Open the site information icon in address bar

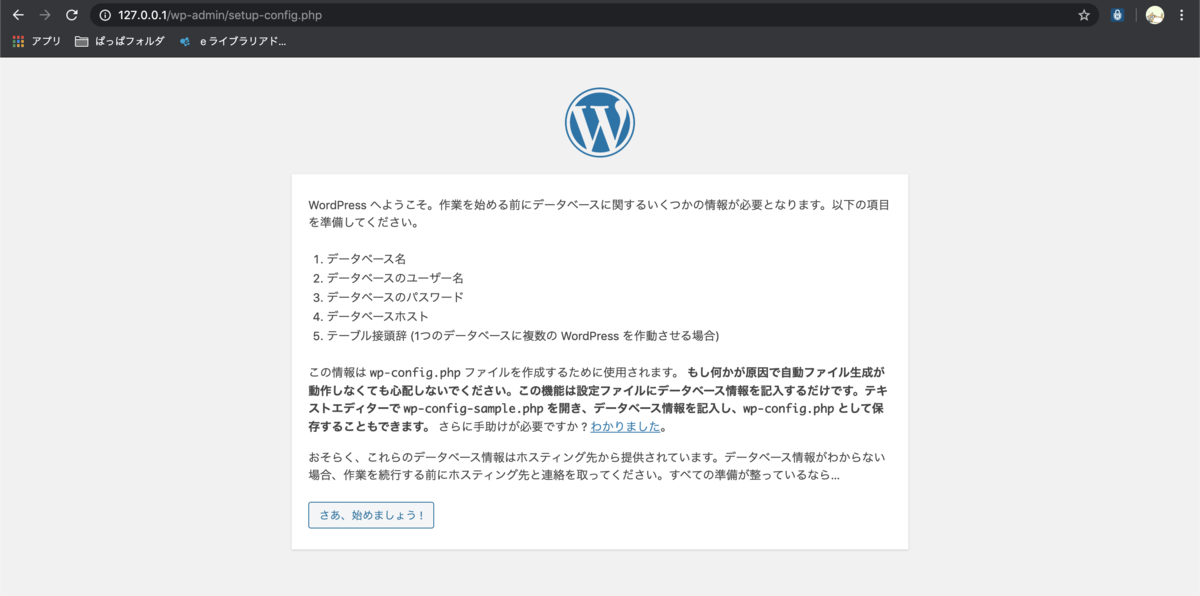[105, 15]
